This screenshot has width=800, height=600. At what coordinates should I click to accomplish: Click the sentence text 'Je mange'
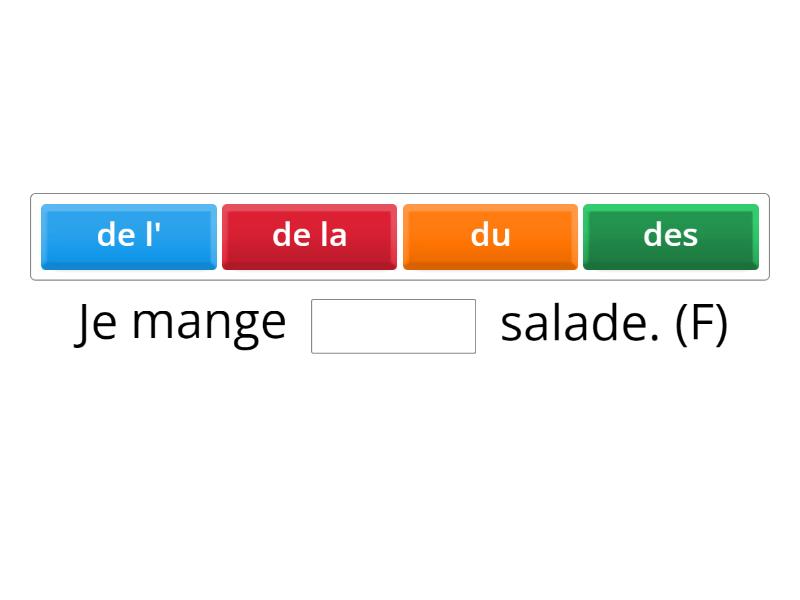[182, 322]
